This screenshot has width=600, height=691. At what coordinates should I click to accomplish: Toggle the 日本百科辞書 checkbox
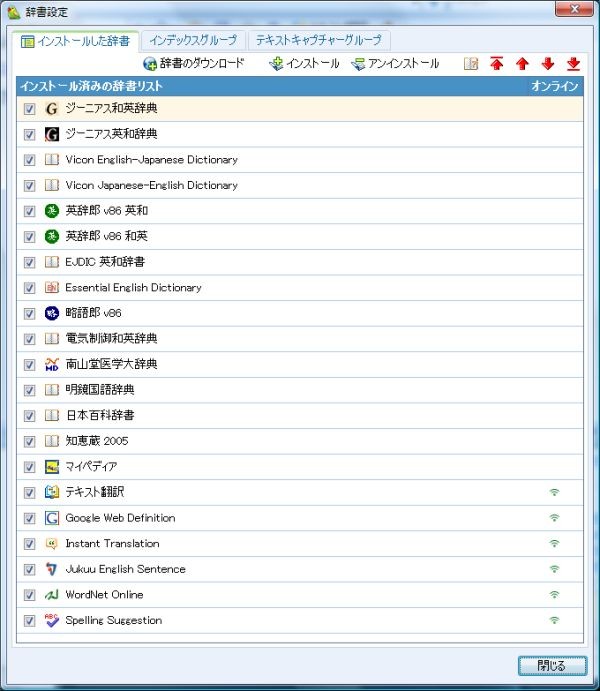[x=29, y=416]
